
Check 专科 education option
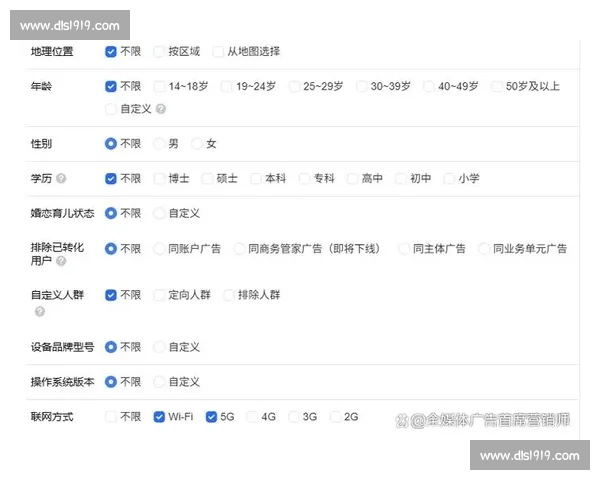click(304, 179)
